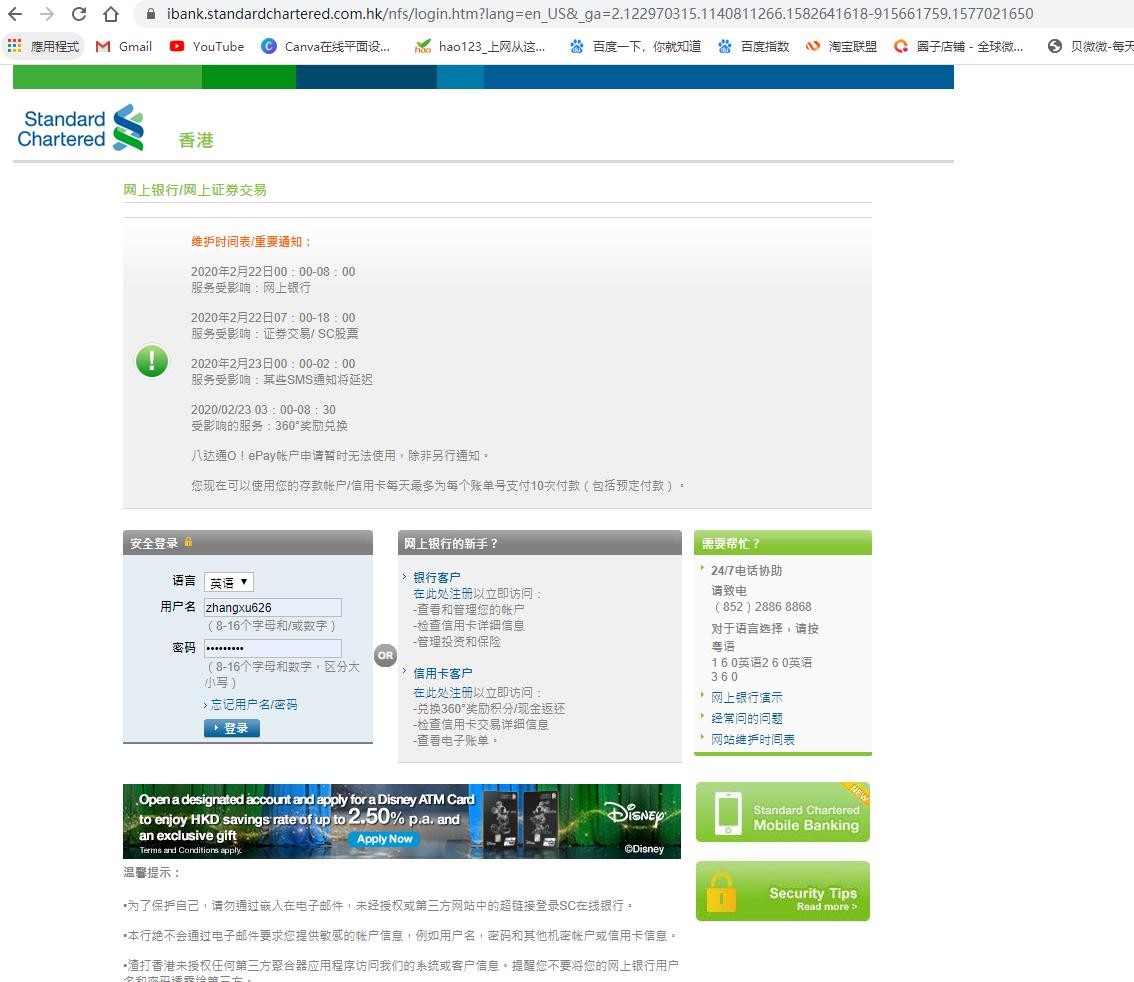Open the Canva bookmark

[326, 46]
